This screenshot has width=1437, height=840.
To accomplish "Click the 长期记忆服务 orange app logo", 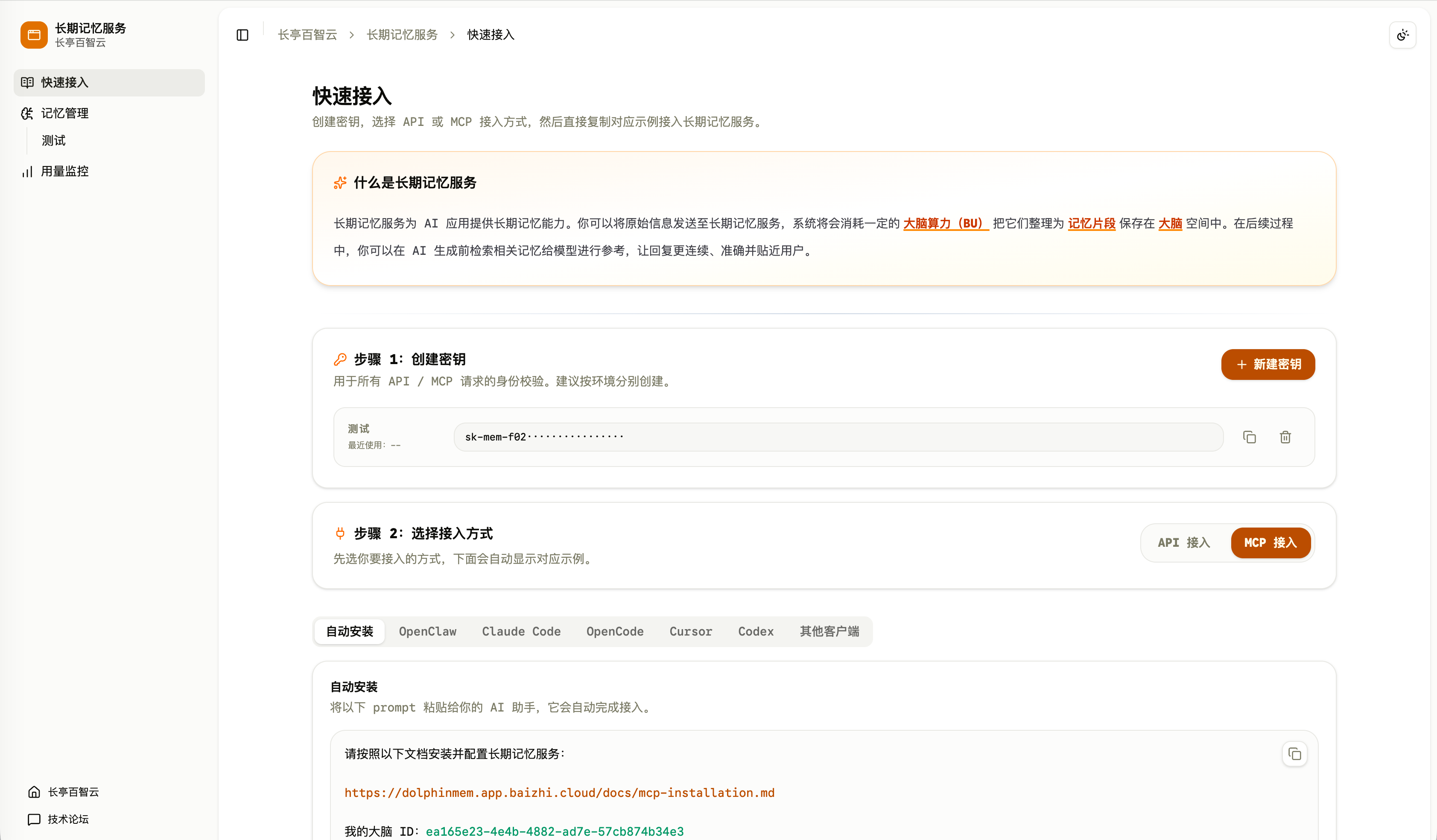I will [34, 35].
